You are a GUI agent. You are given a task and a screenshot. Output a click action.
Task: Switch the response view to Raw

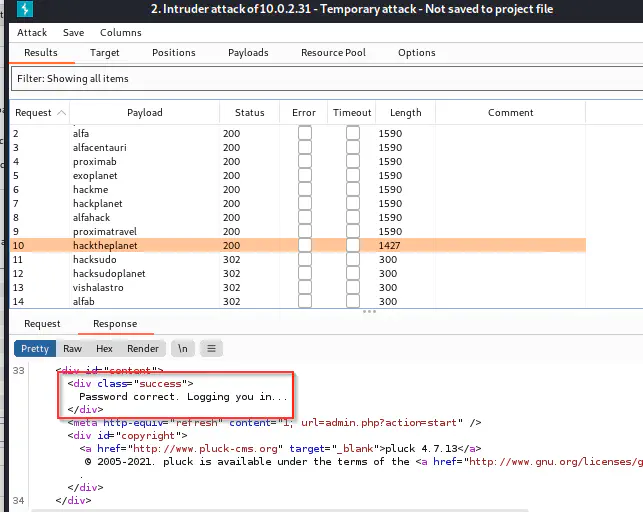(72, 349)
